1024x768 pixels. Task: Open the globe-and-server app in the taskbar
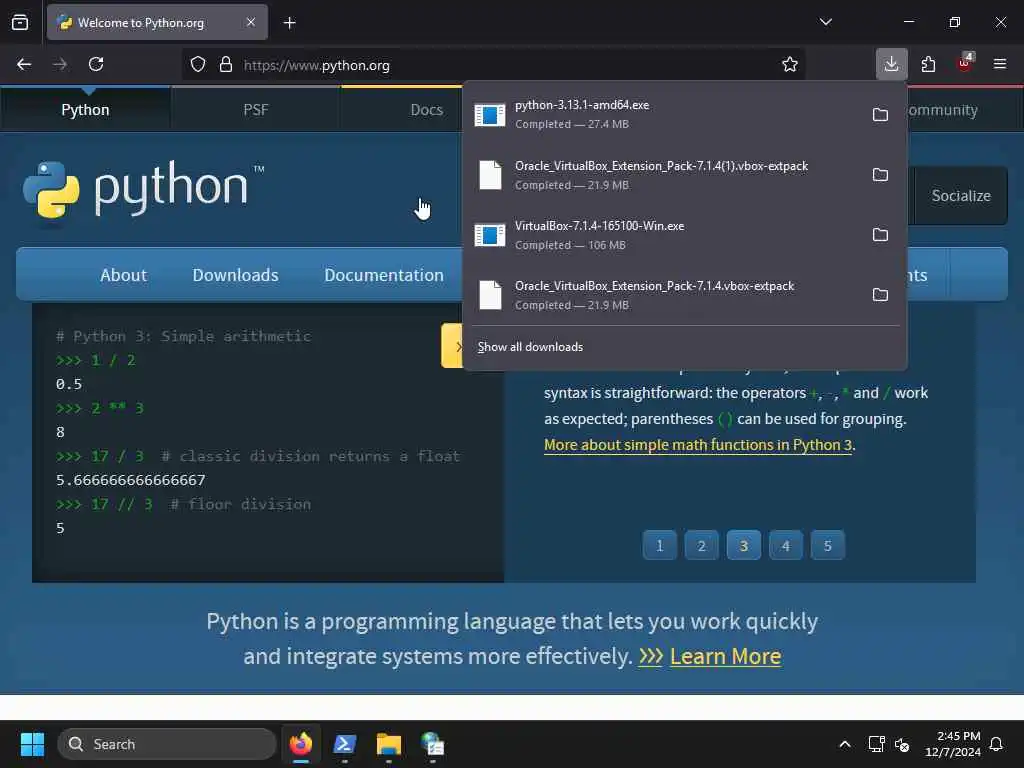[432, 744]
